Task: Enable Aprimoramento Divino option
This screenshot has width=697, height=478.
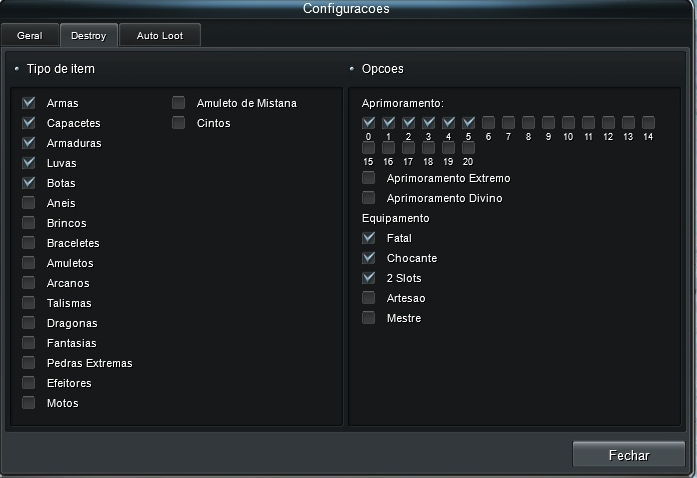Action: [x=369, y=198]
